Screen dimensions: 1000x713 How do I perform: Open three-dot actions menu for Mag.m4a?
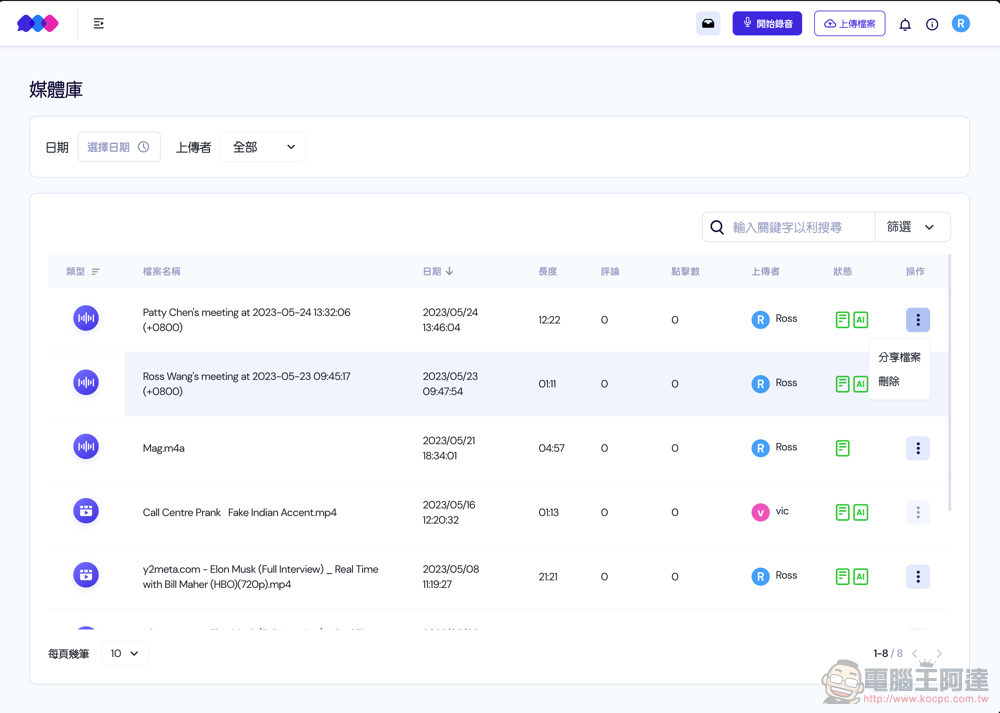pos(918,448)
